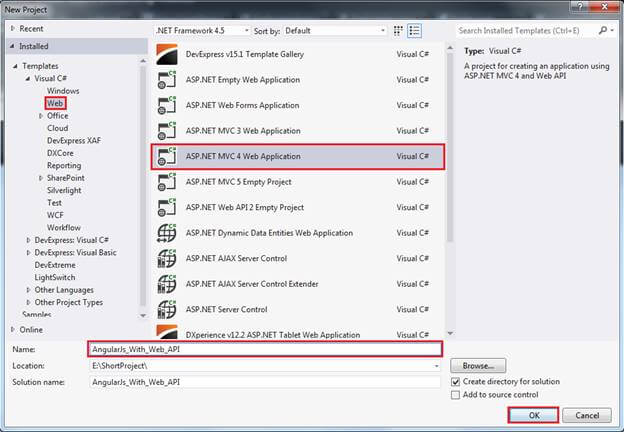The height and width of the screenshot is (432, 624).
Task: Click OK to create the project
Action: (533, 415)
